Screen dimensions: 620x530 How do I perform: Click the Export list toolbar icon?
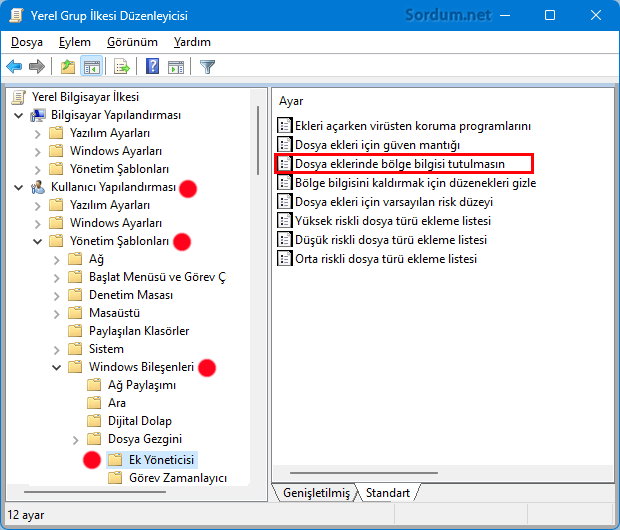click(122, 66)
